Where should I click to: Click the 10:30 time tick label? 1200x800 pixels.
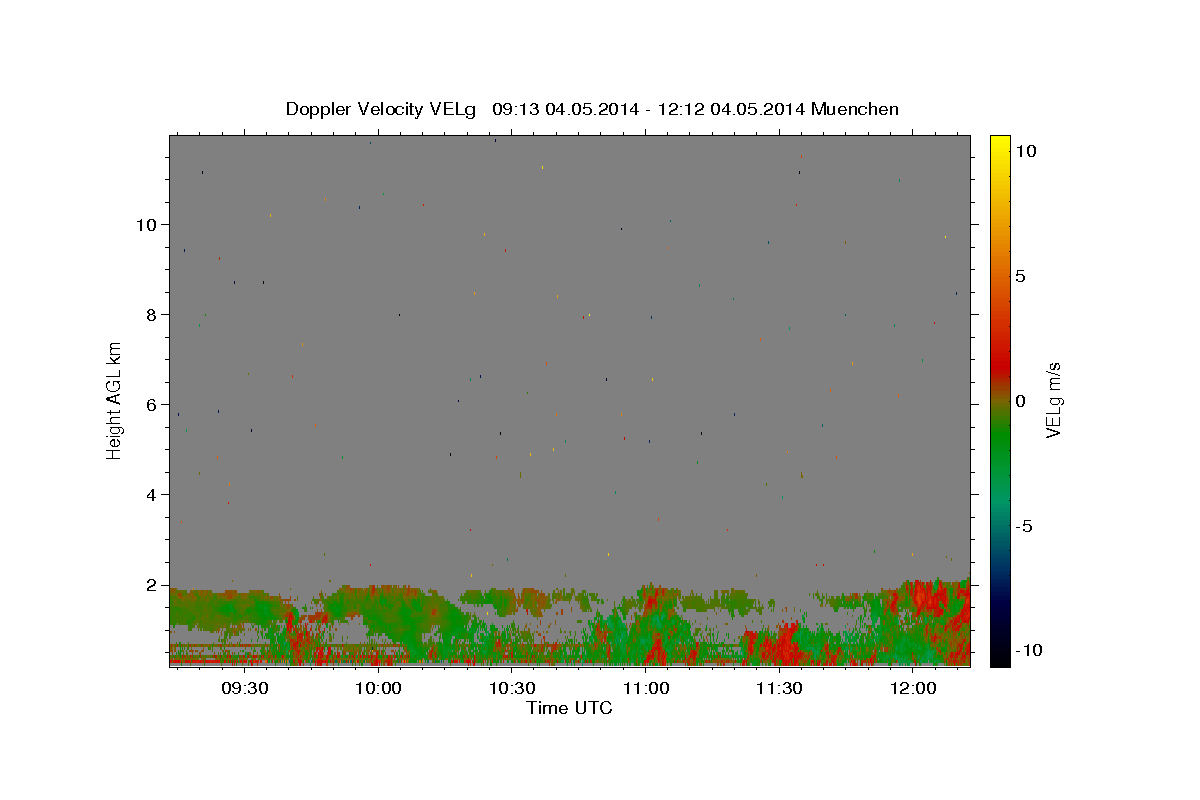[512, 689]
